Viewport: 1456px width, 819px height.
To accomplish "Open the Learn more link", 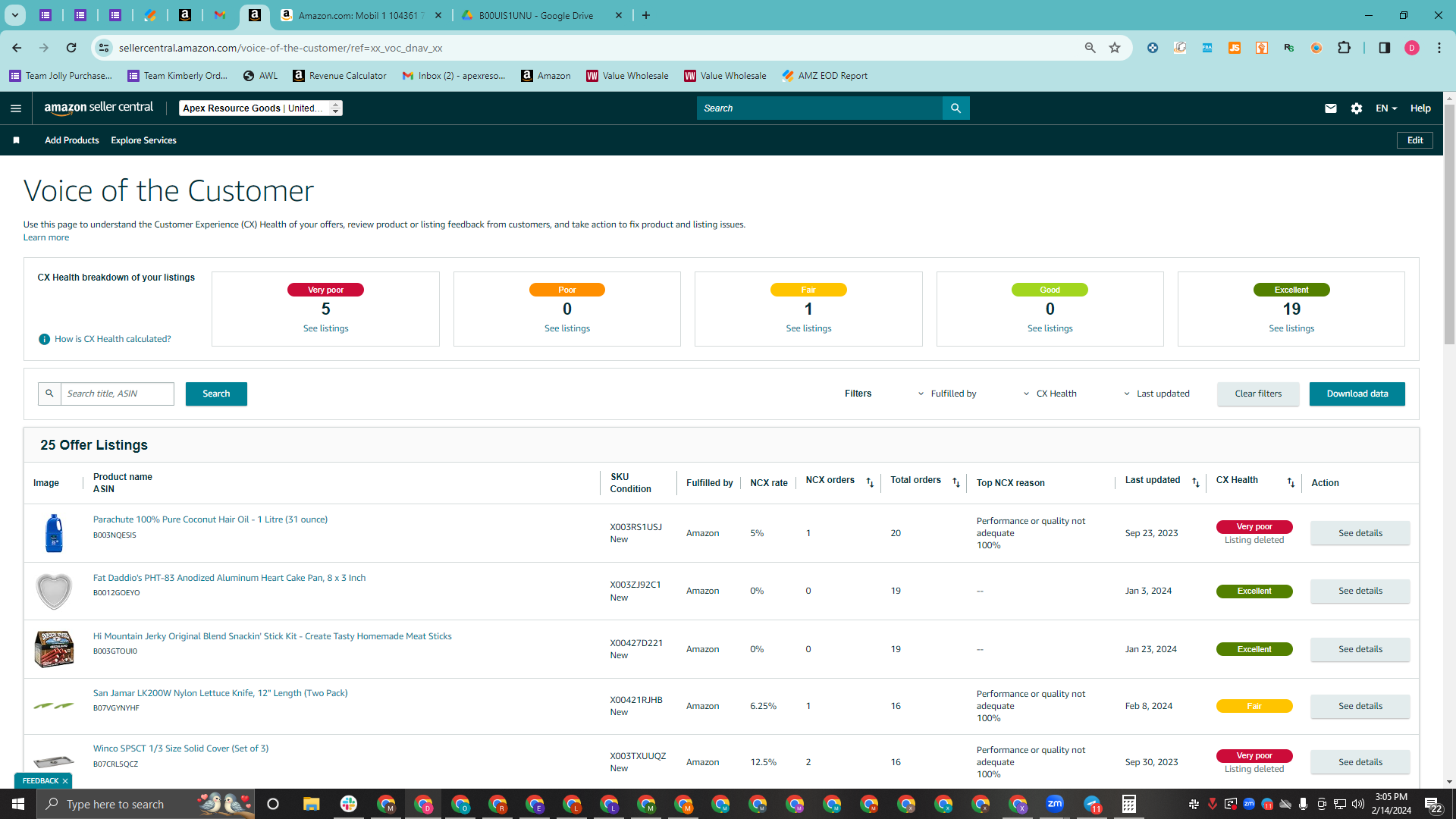I will pos(46,237).
